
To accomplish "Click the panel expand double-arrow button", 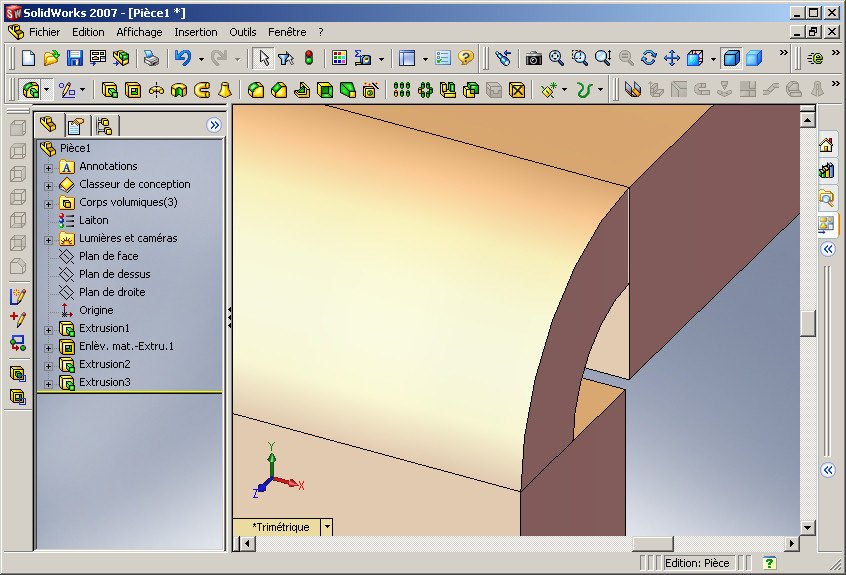I will 214,125.
